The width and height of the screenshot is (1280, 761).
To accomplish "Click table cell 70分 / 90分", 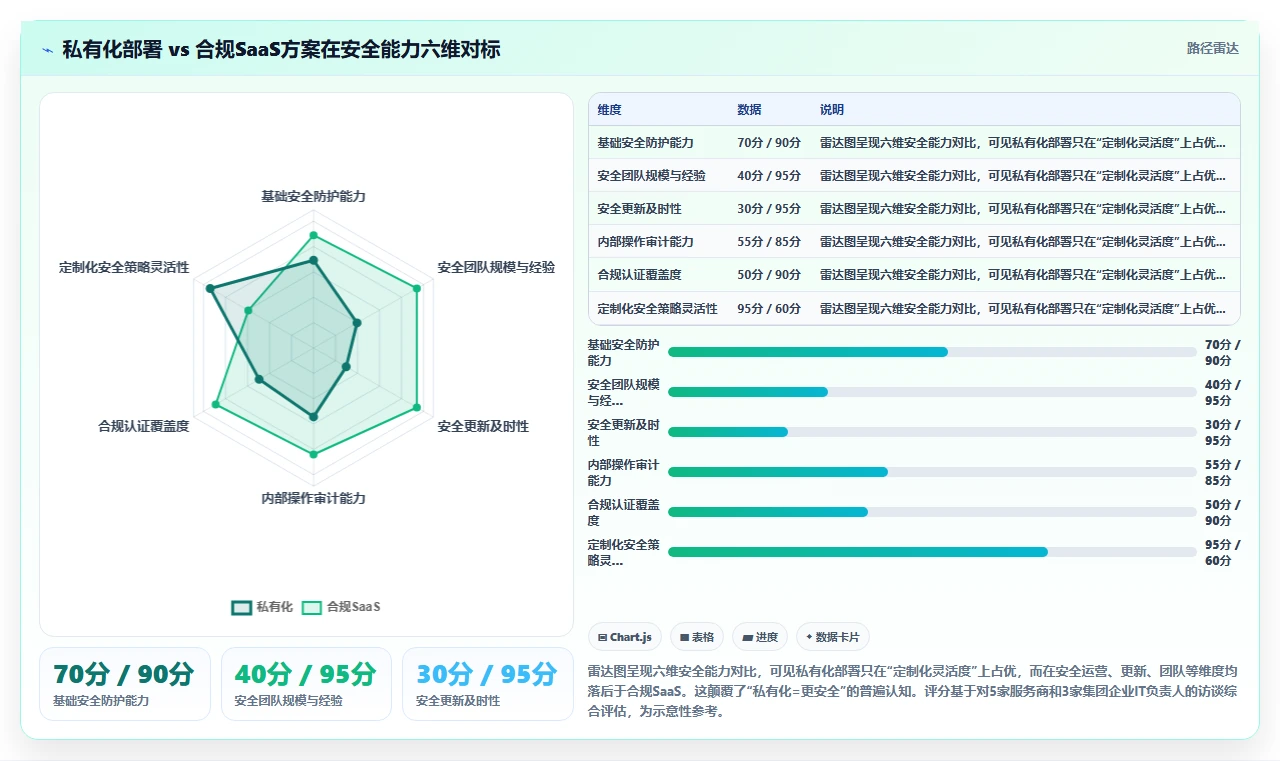I will pyautogui.click(x=769, y=143).
